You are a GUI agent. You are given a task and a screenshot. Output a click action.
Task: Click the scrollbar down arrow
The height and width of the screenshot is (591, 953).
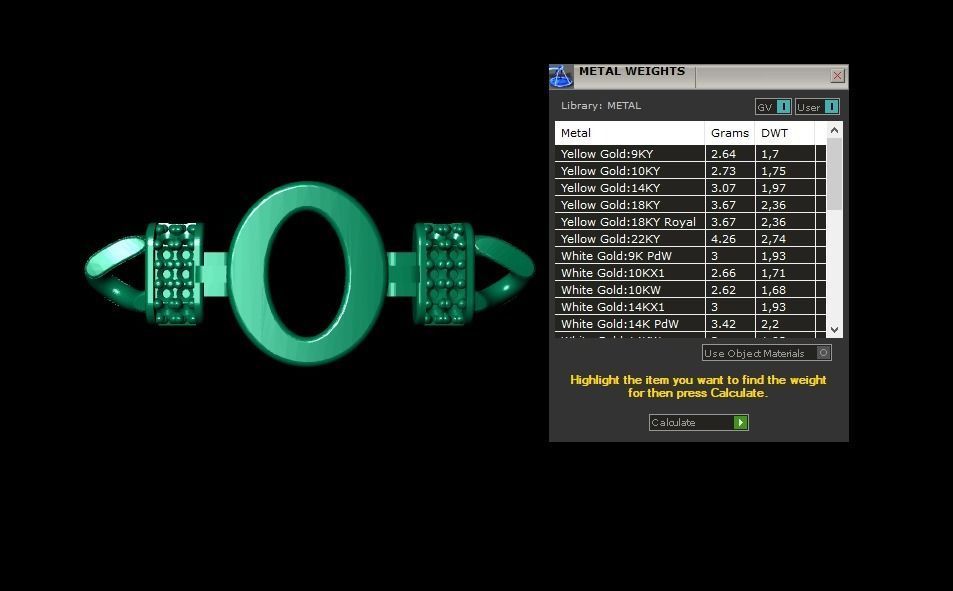[x=834, y=330]
